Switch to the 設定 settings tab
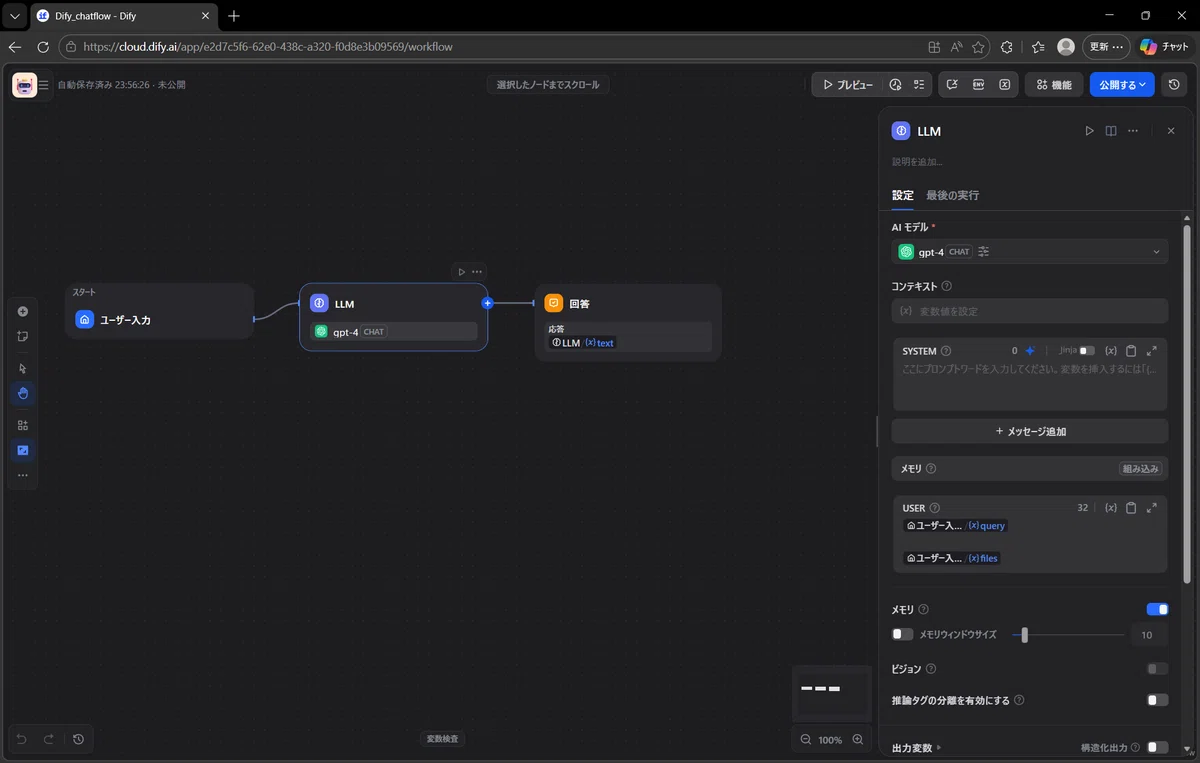The image size is (1200, 763). 903,195
